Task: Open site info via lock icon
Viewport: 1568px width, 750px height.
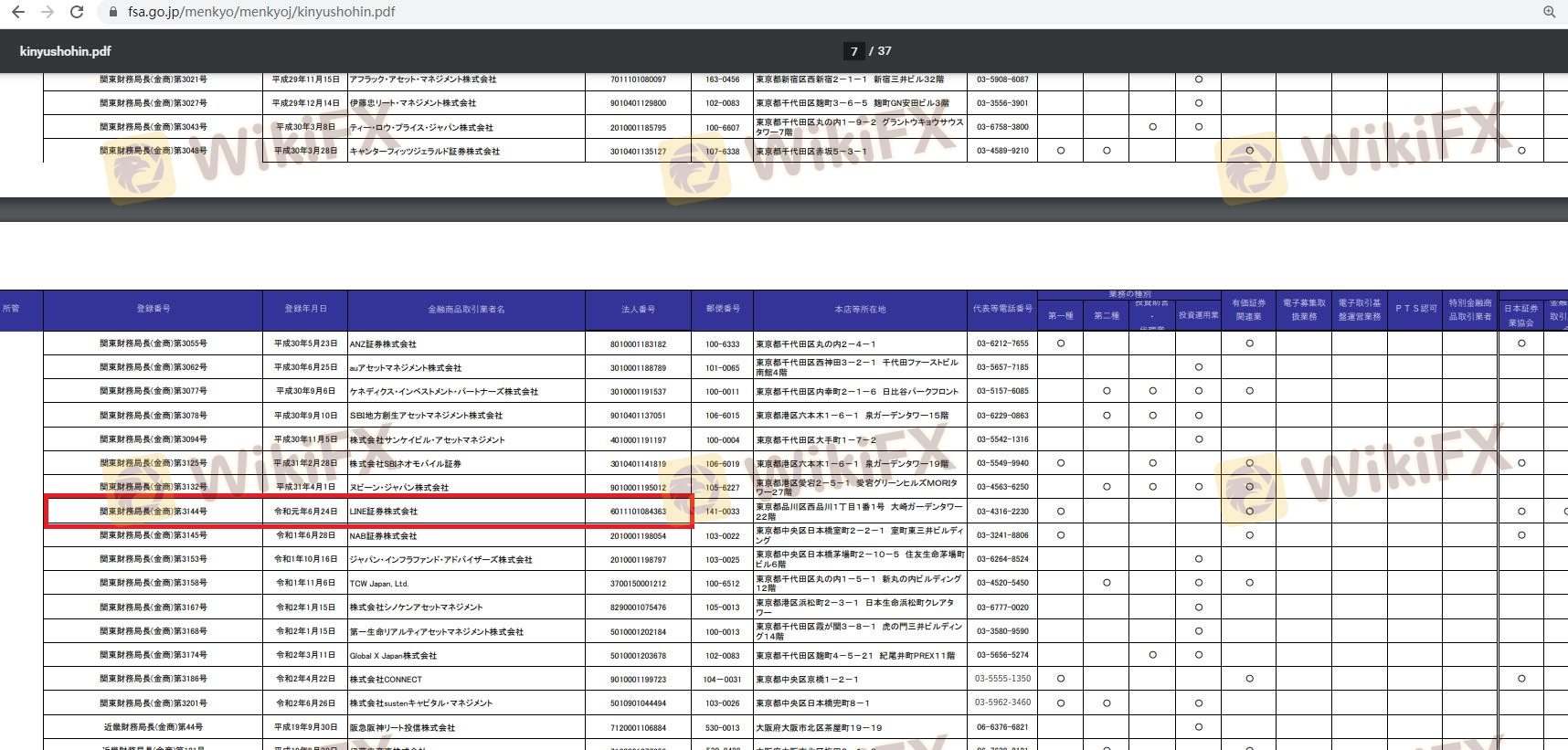Action: tap(113, 12)
